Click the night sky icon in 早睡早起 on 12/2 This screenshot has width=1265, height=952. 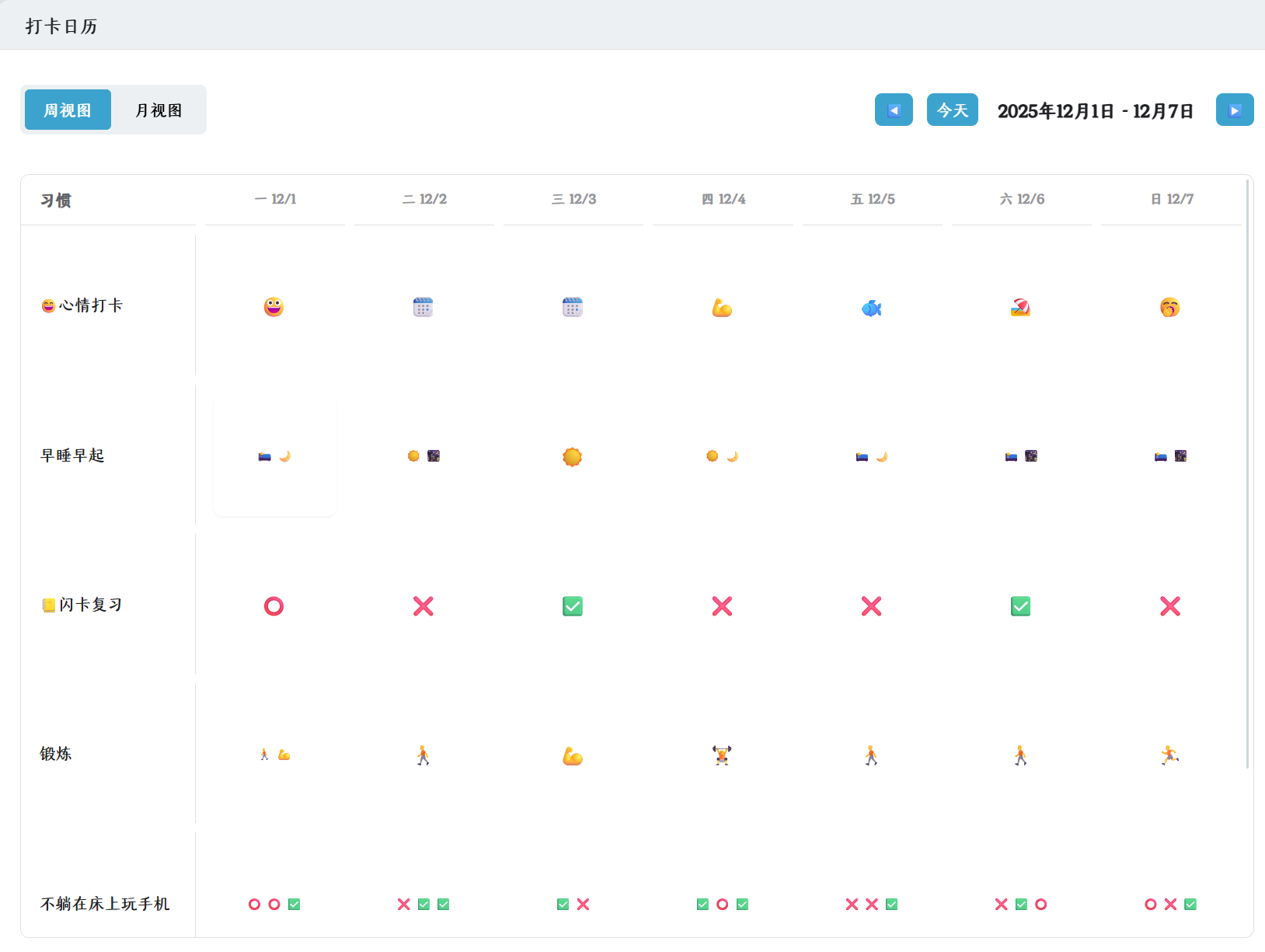(x=434, y=456)
